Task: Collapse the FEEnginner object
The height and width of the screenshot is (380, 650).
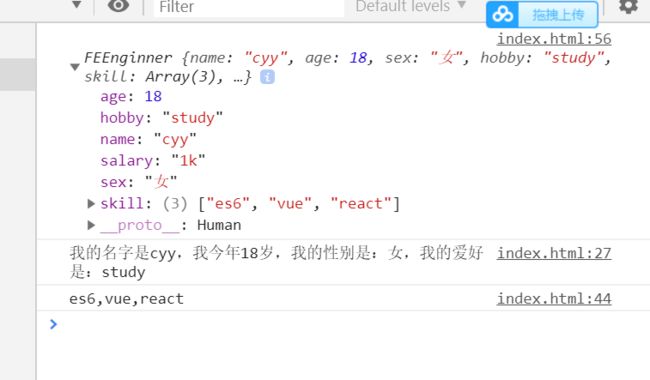Action: click(x=75, y=67)
